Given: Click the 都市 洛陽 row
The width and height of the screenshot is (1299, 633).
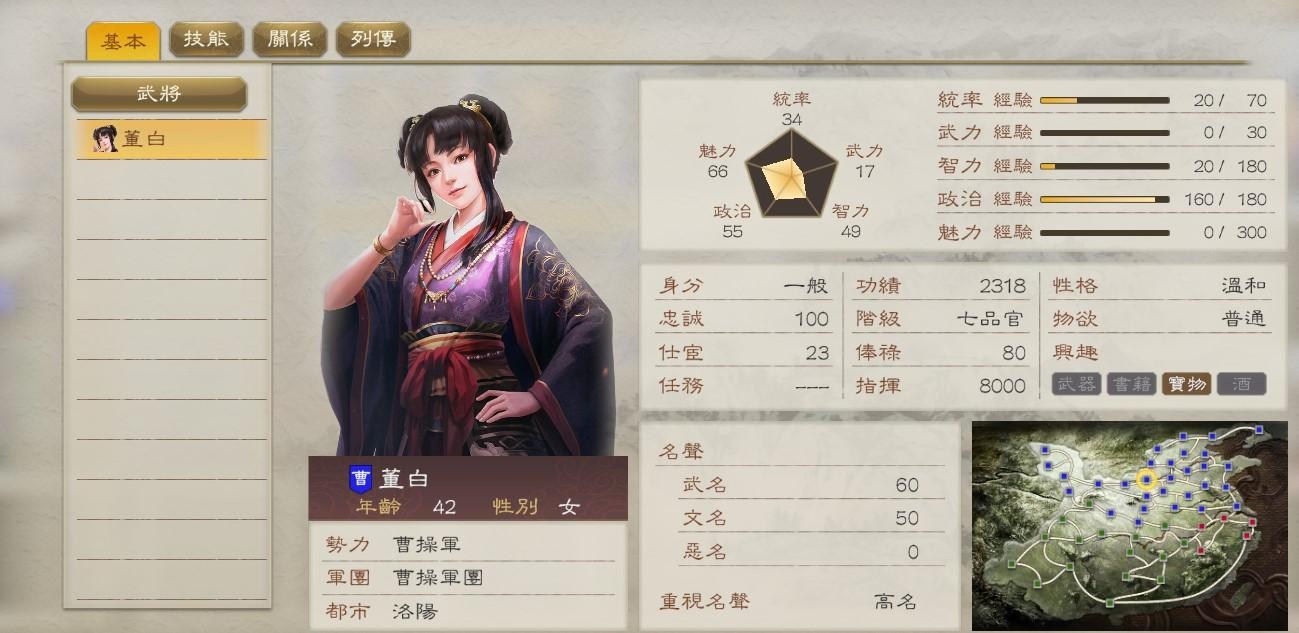Looking at the screenshot, I should [468, 611].
